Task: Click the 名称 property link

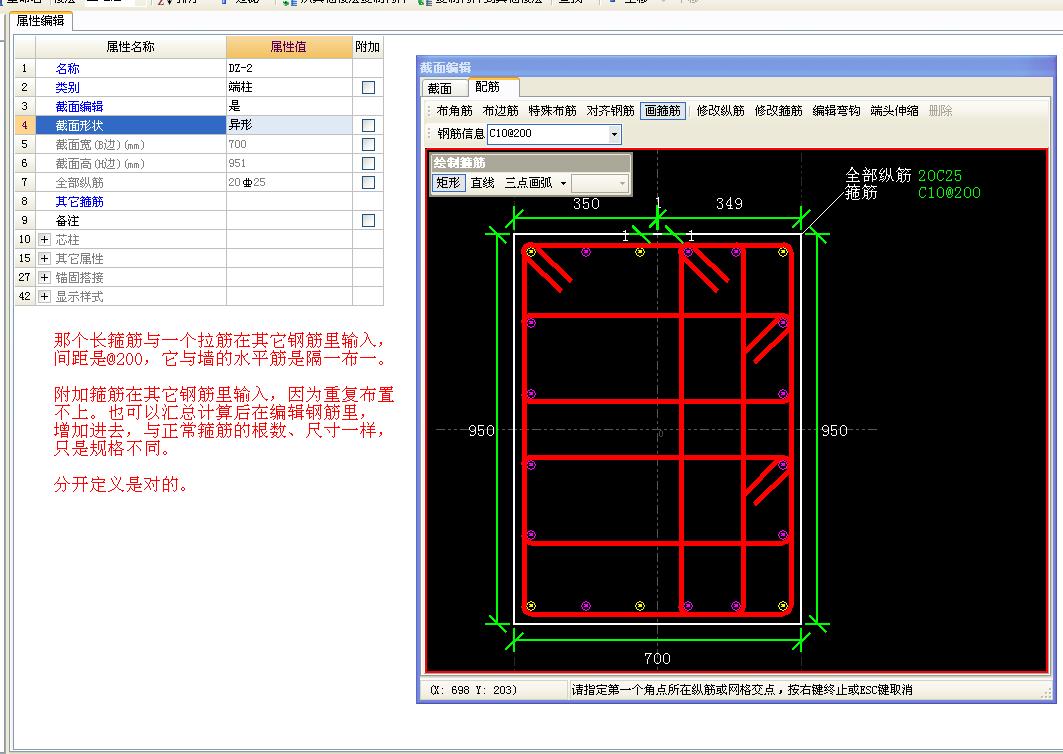Action: pyautogui.click(x=68, y=68)
